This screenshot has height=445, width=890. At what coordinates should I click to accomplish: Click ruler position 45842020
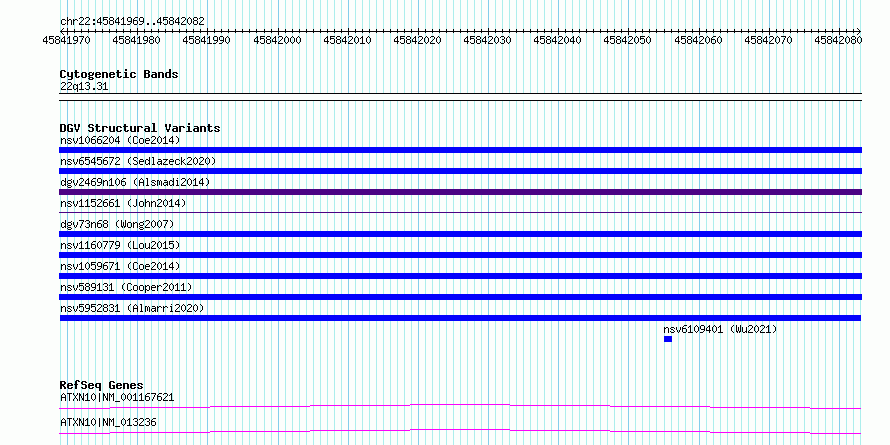pyautogui.click(x=417, y=40)
